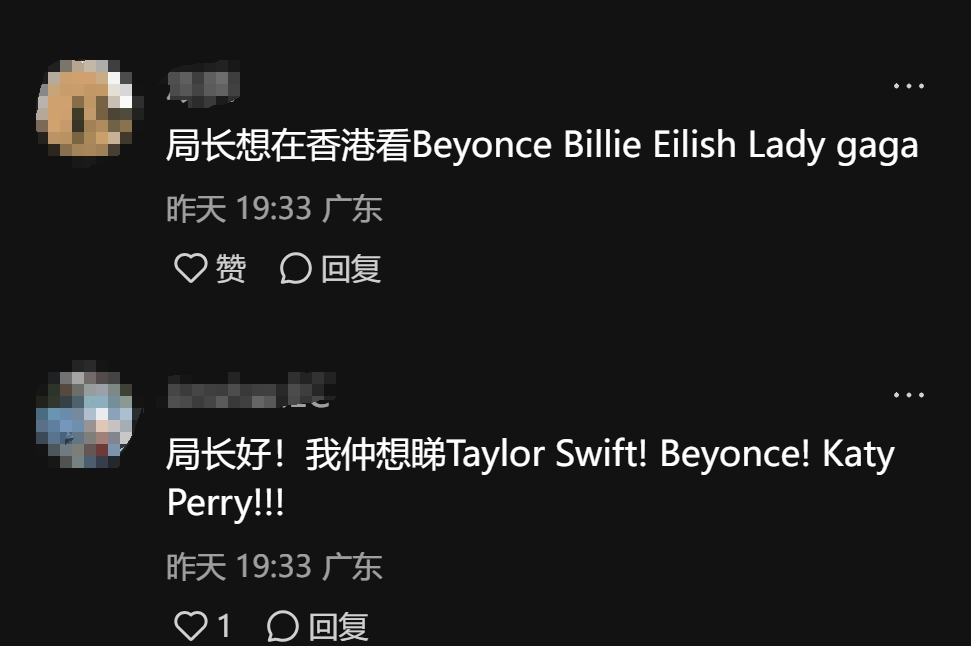
Task: Tap the heart icon on the Taylor Swift comment
Action: (x=191, y=626)
